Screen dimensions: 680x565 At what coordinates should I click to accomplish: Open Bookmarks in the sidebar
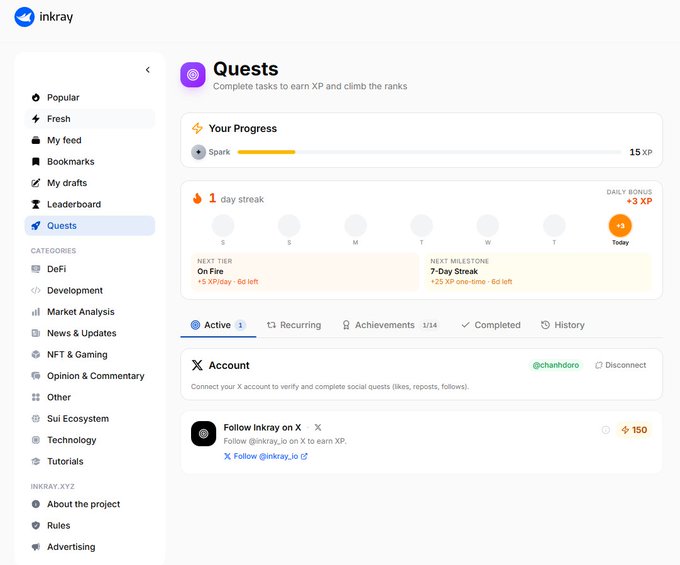point(90,161)
